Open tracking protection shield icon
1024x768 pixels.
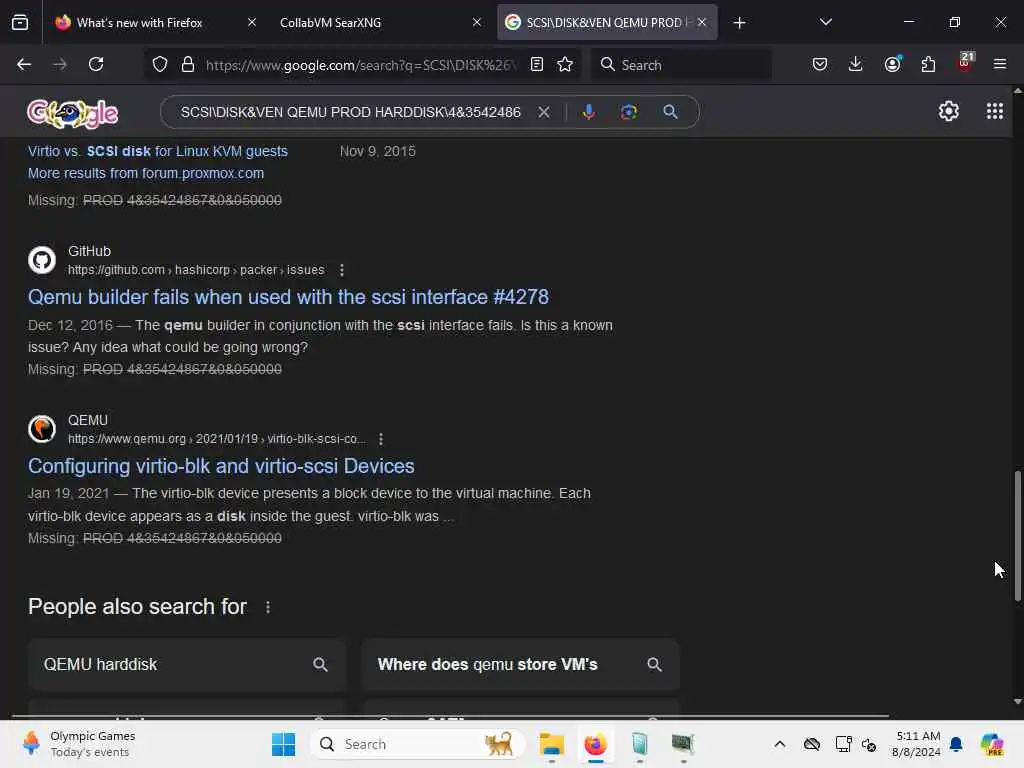tap(160, 64)
